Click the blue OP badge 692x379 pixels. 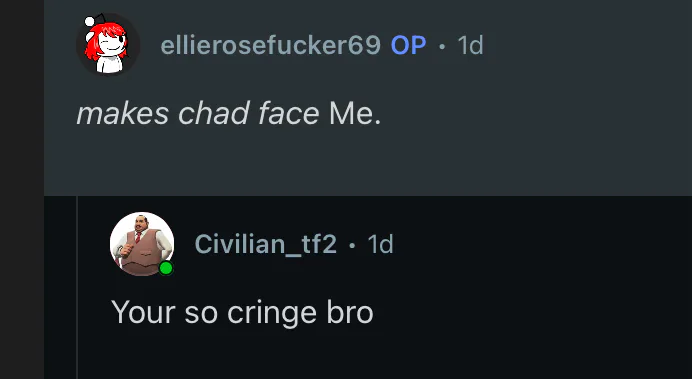[x=408, y=45]
